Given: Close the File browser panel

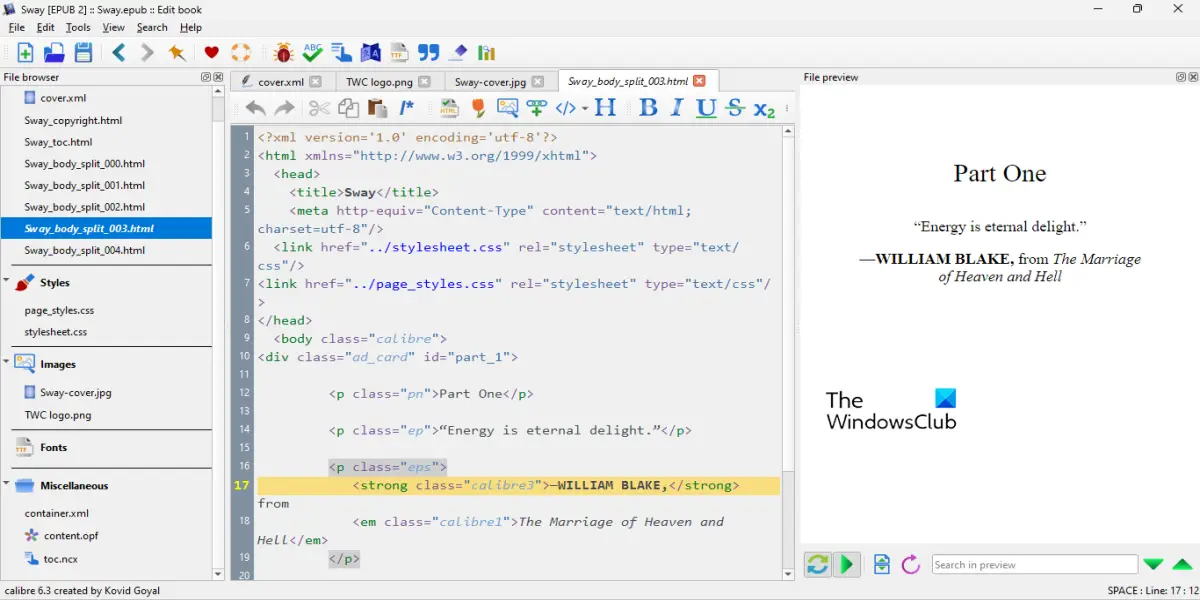Looking at the screenshot, I should (x=217, y=77).
